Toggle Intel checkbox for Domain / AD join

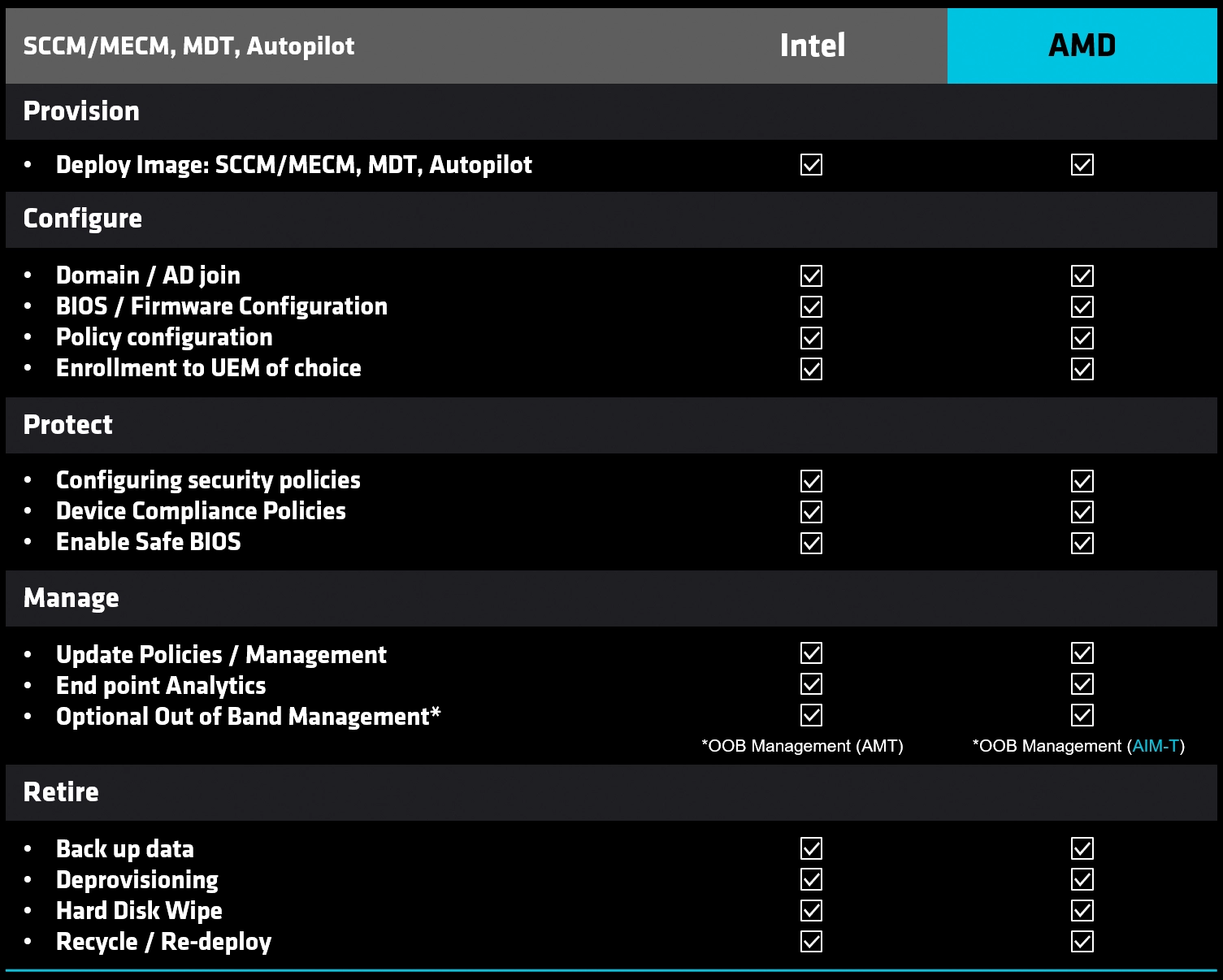pyautogui.click(x=811, y=276)
